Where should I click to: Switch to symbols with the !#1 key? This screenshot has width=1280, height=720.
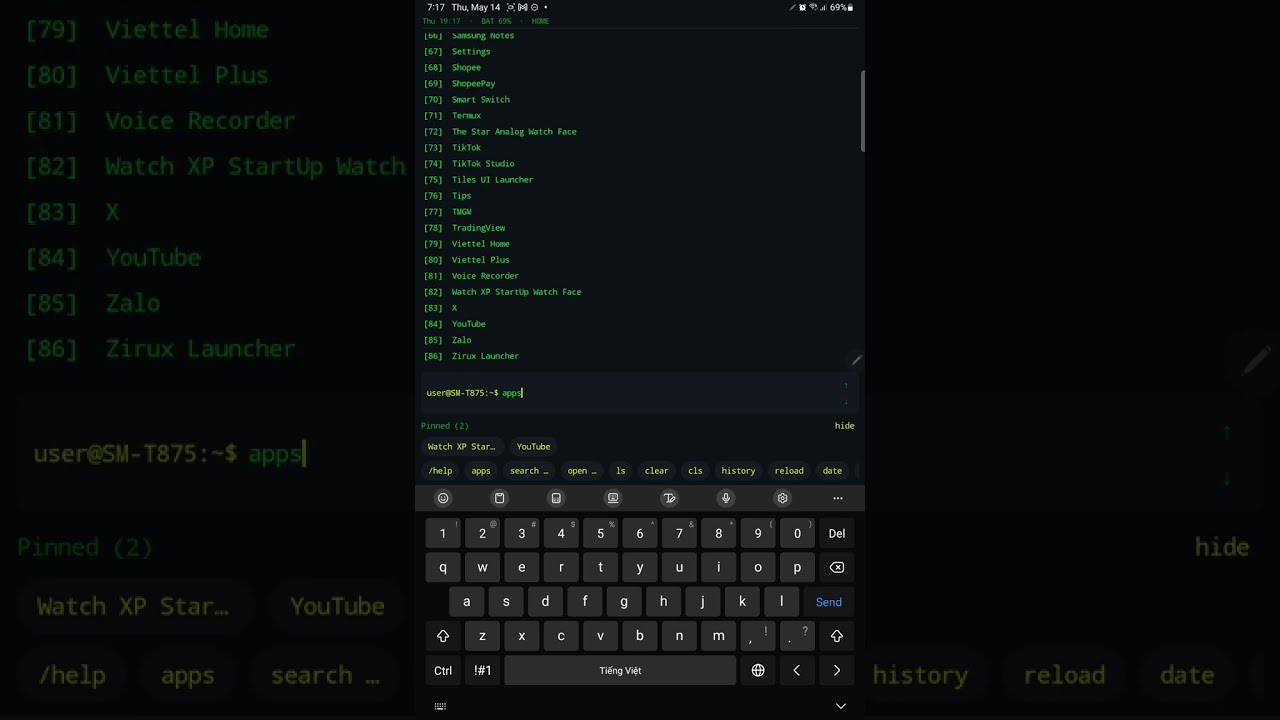tap(483, 671)
